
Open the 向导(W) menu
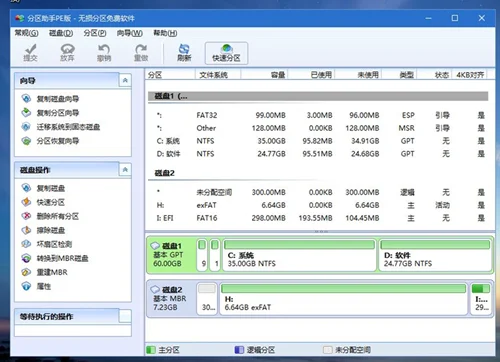[x=130, y=33]
